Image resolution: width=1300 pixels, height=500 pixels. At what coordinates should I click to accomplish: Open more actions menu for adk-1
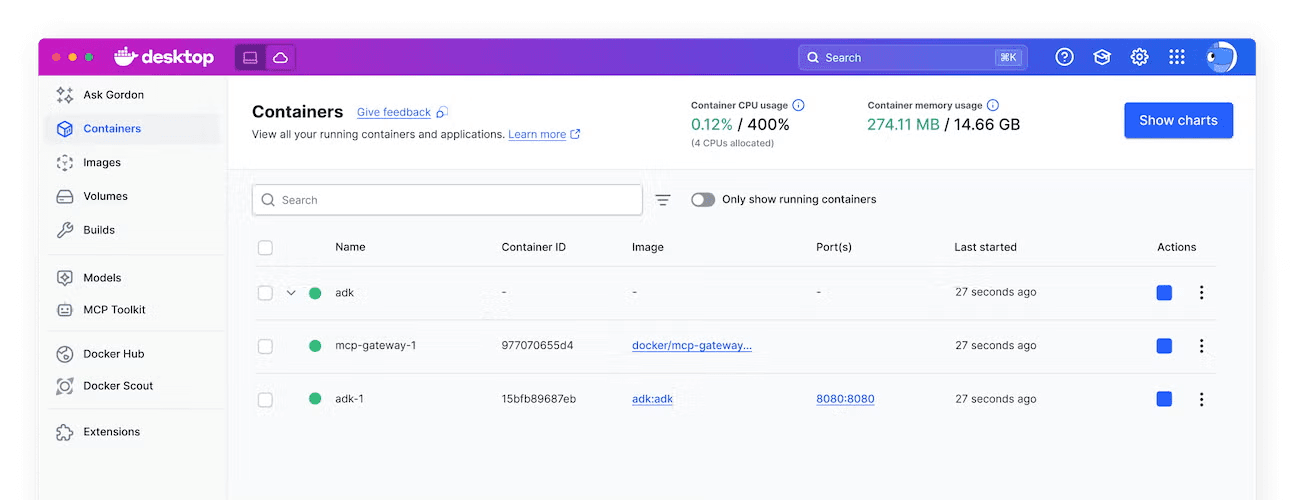coord(1201,399)
